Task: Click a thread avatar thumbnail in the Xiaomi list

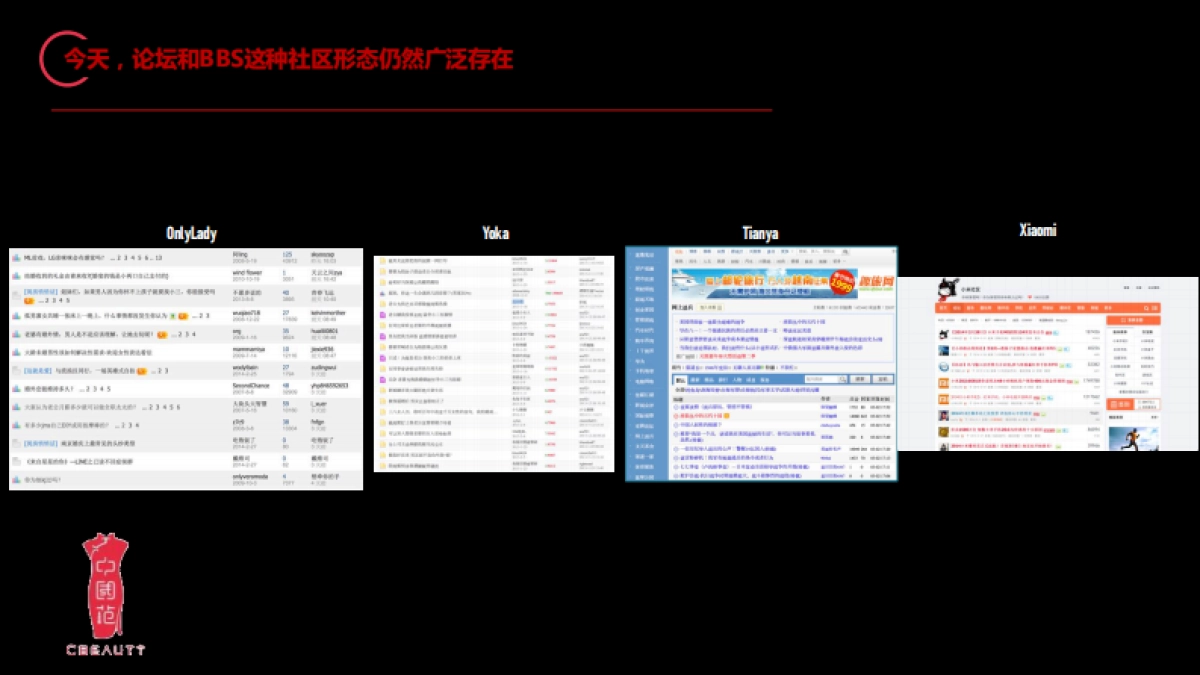Action: 943,334
